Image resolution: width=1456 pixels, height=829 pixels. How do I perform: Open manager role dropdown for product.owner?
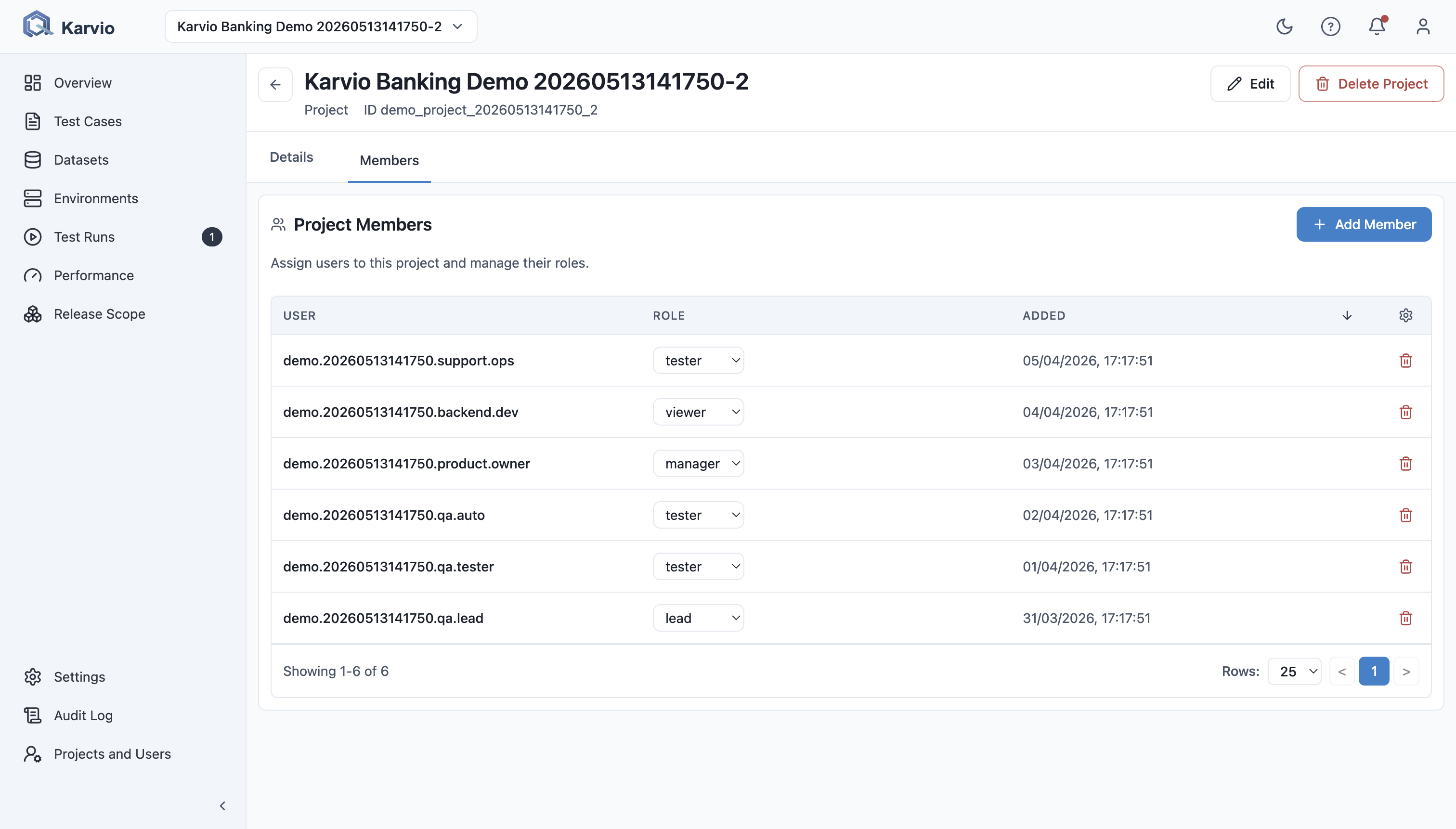pyautogui.click(x=698, y=464)
